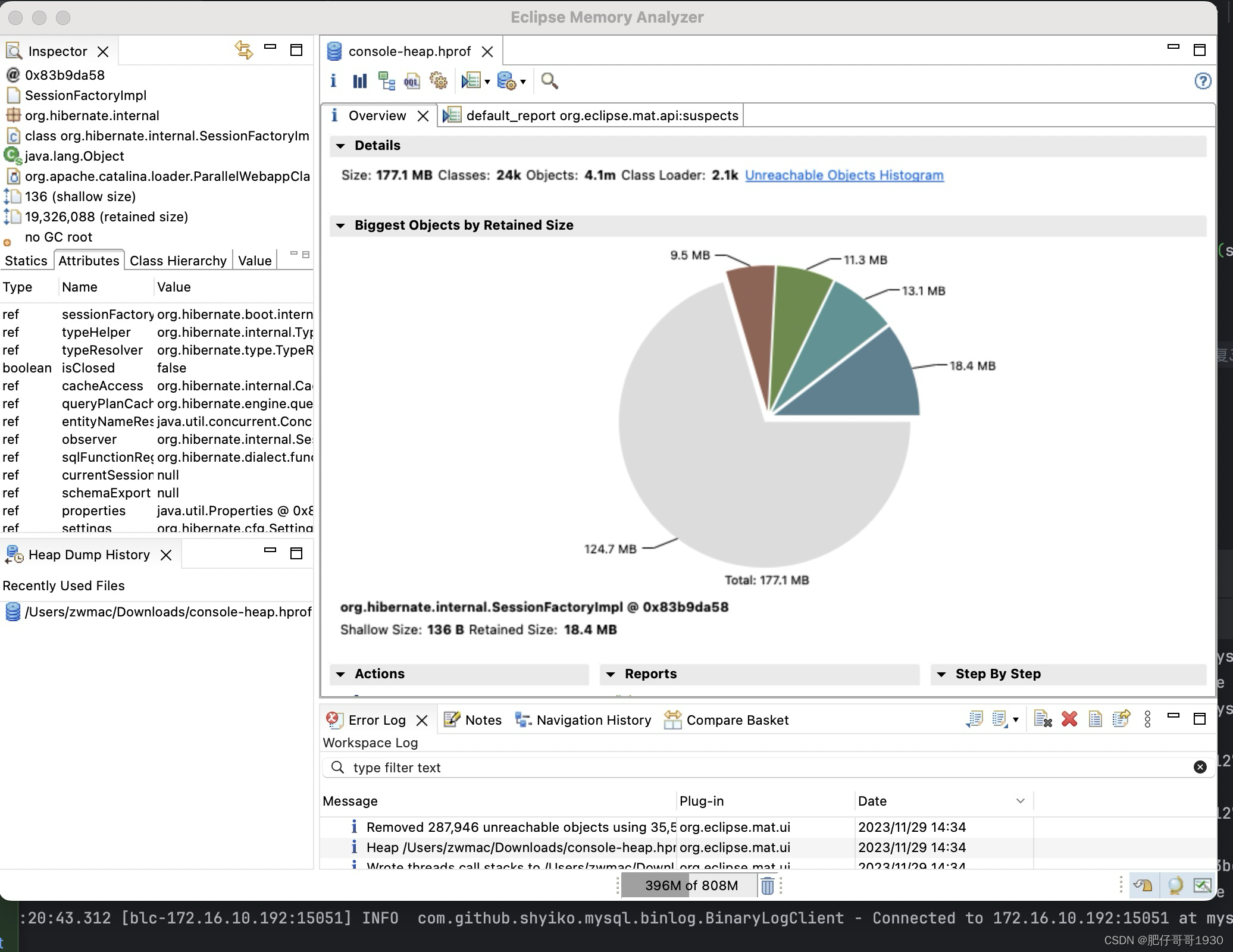Viewport: 1233px width, 952px height.
Task: Close the Inspector view
Action: (103, 52)
